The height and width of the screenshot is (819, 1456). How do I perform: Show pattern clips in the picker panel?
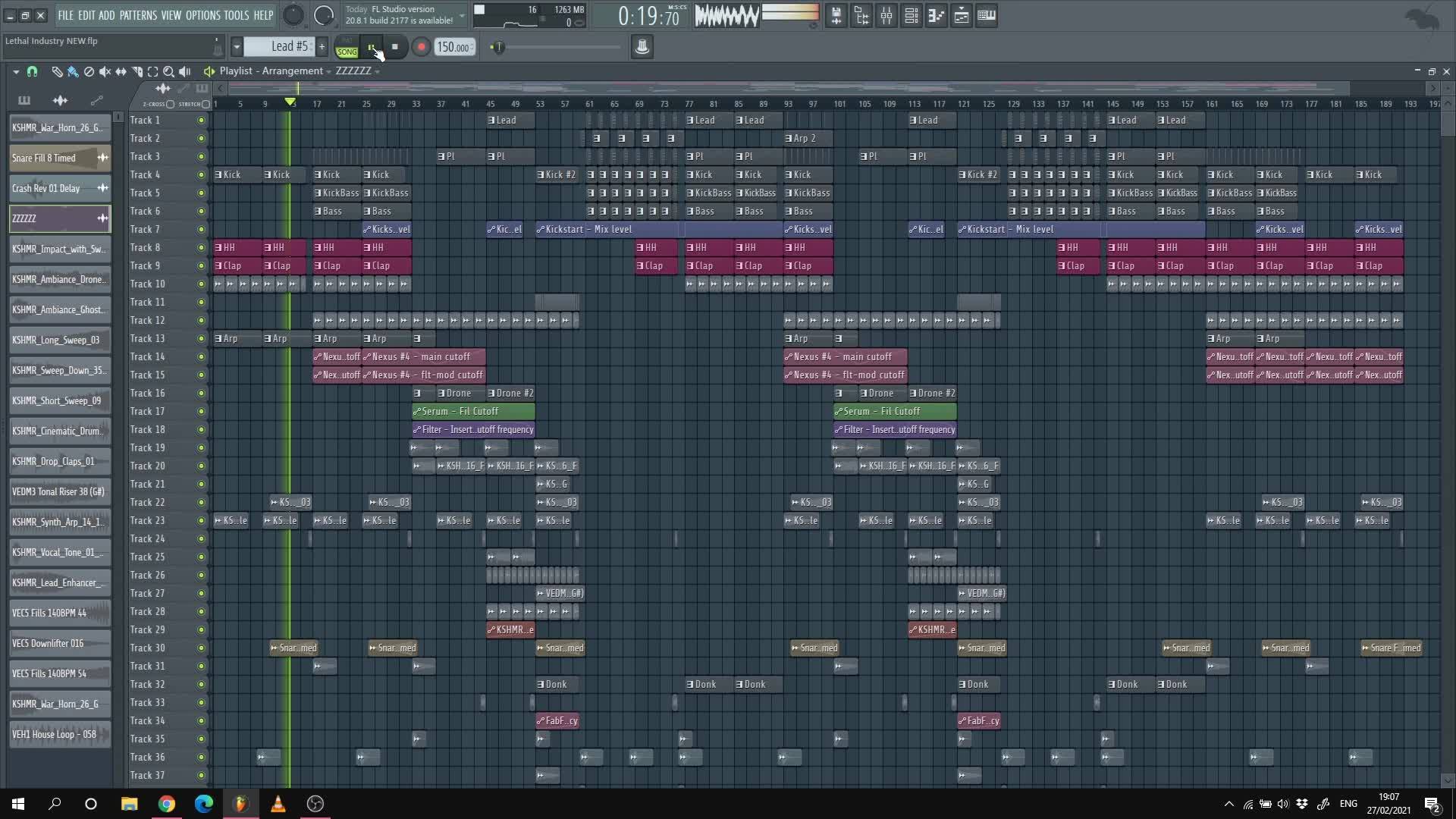[x=24, y=100]
